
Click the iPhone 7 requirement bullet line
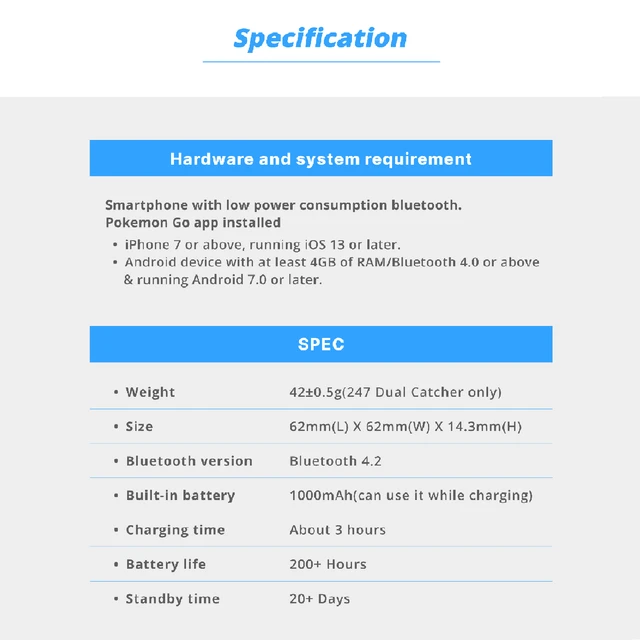coord(262,244)
